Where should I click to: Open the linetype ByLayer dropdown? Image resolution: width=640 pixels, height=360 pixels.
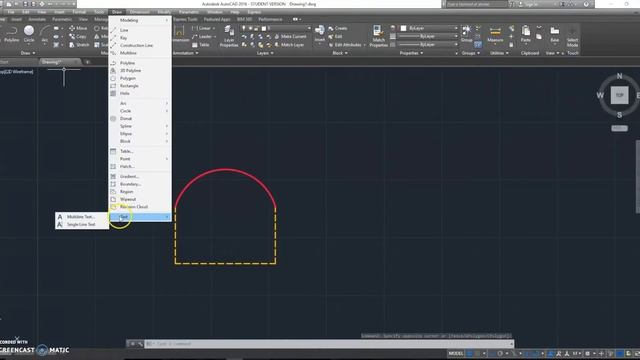click(x=429, y=44)
